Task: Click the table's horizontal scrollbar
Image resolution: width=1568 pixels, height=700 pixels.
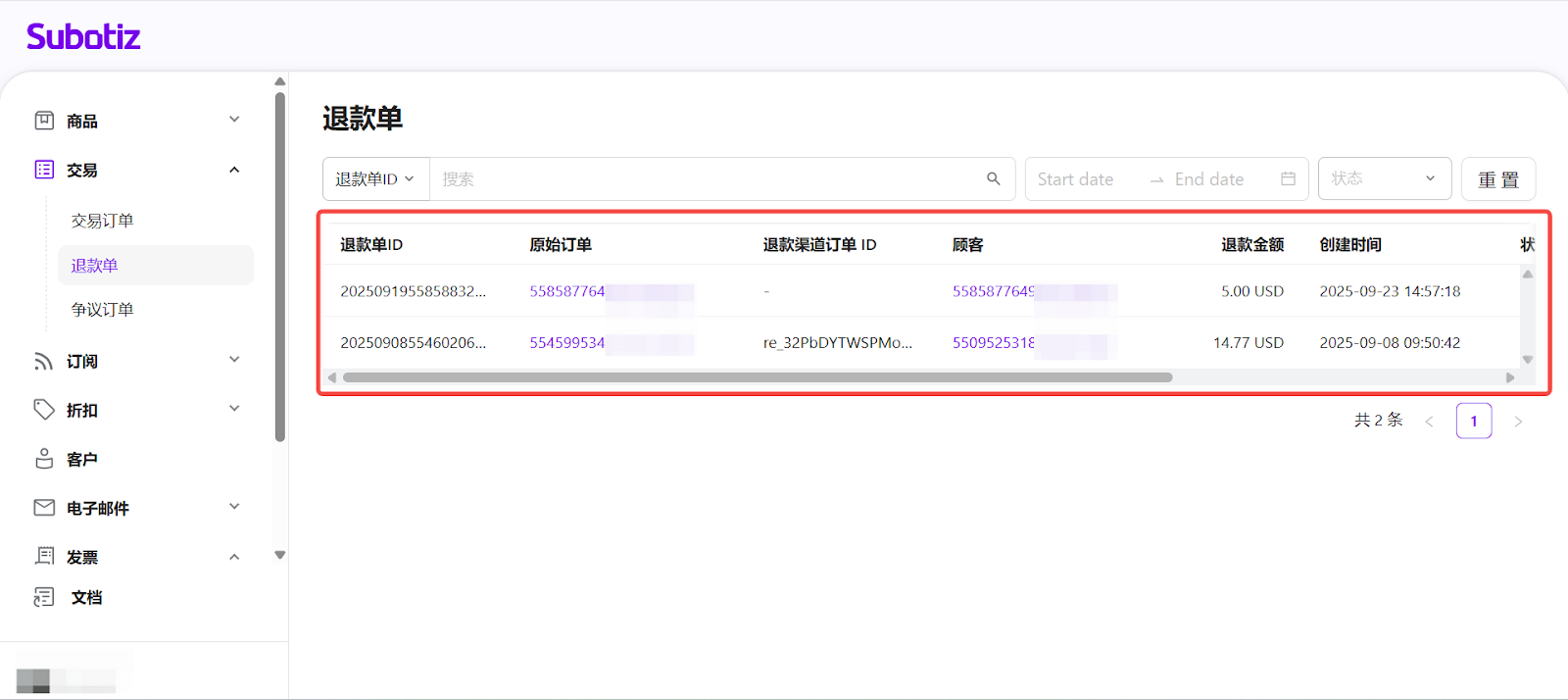Action: [757, 377]
